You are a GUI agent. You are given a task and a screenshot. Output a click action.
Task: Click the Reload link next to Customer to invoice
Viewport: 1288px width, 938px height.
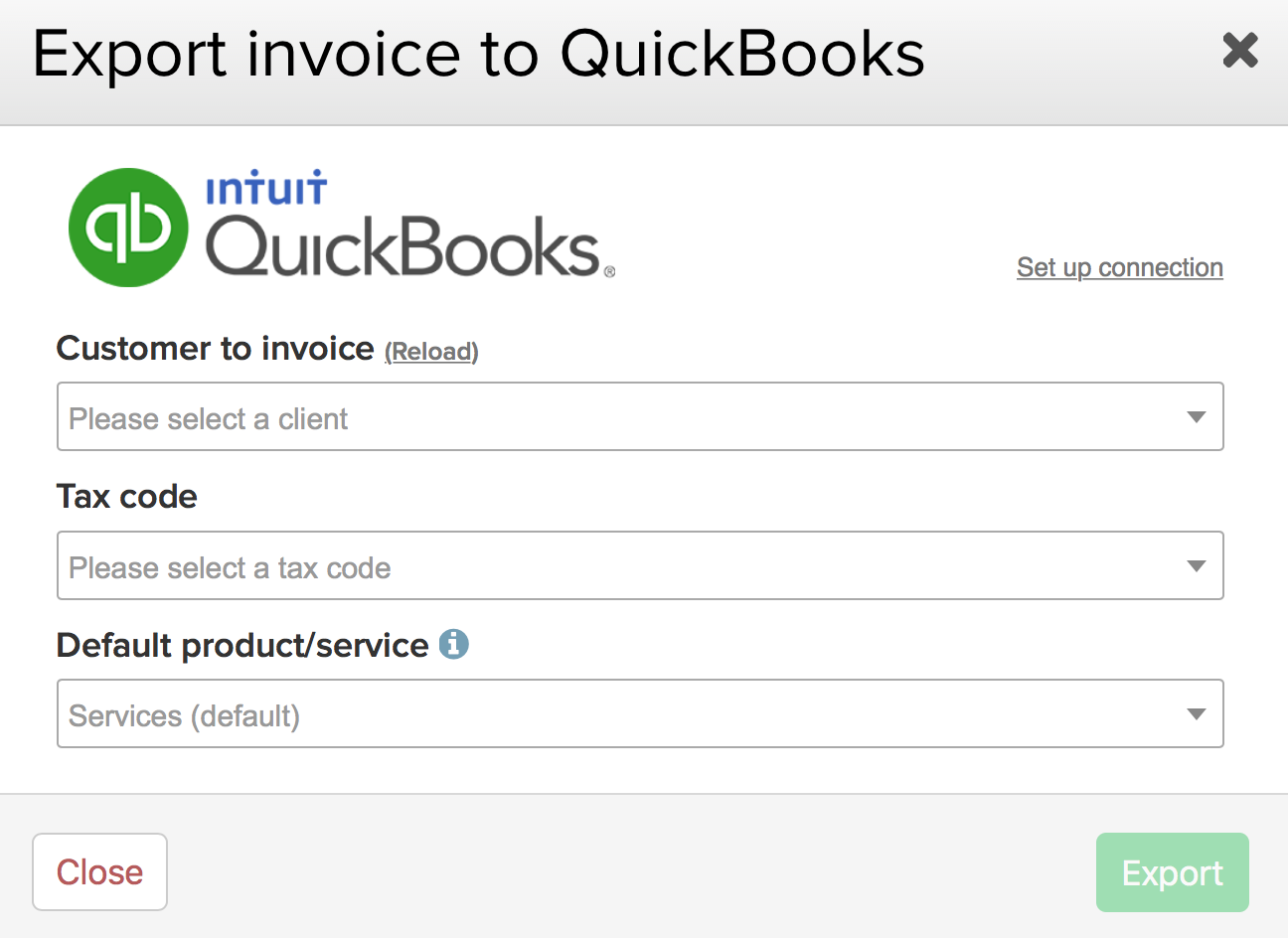(x=431, y=352)
